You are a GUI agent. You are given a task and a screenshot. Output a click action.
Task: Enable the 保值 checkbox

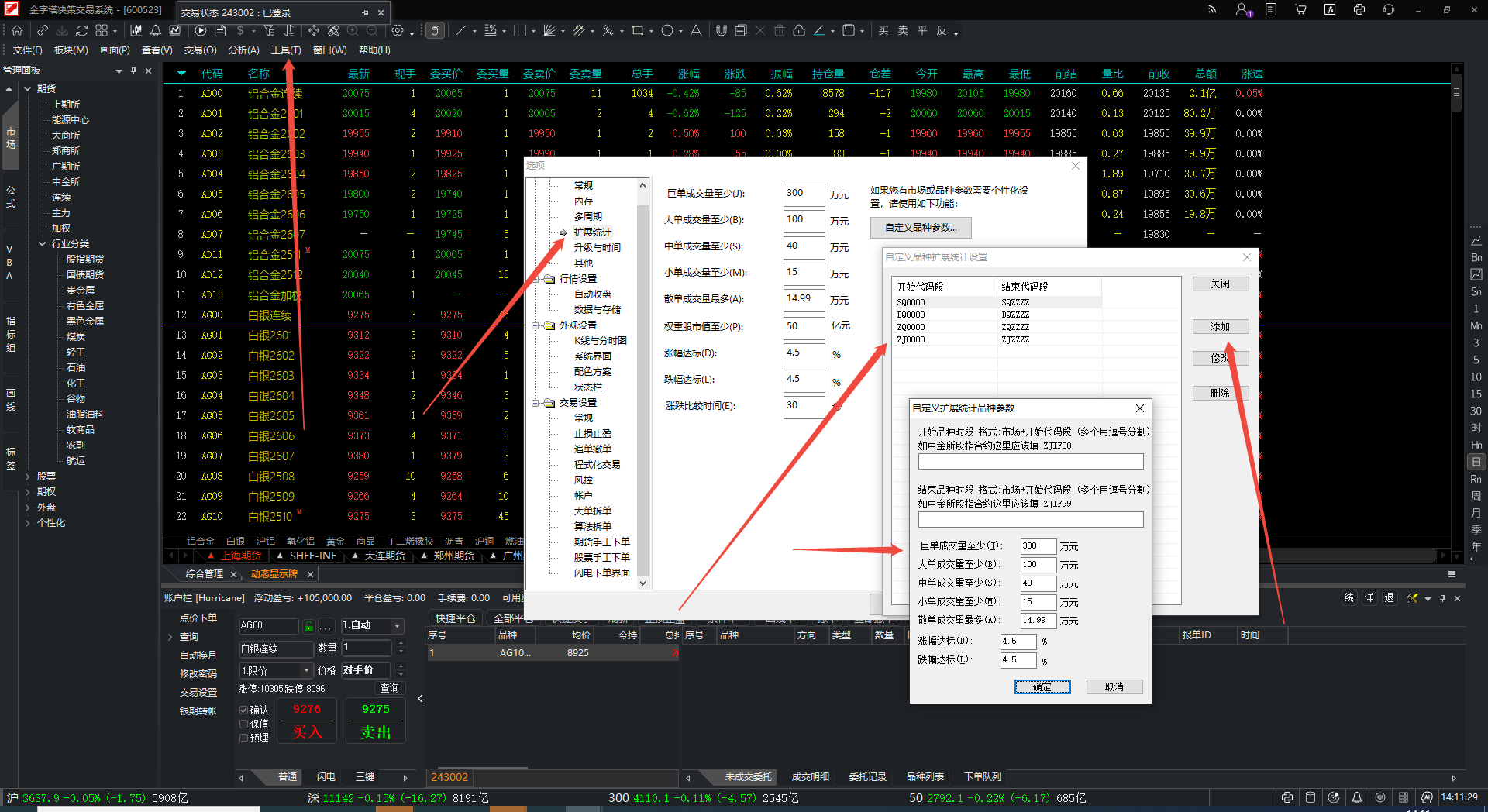[x=244, y=724]
